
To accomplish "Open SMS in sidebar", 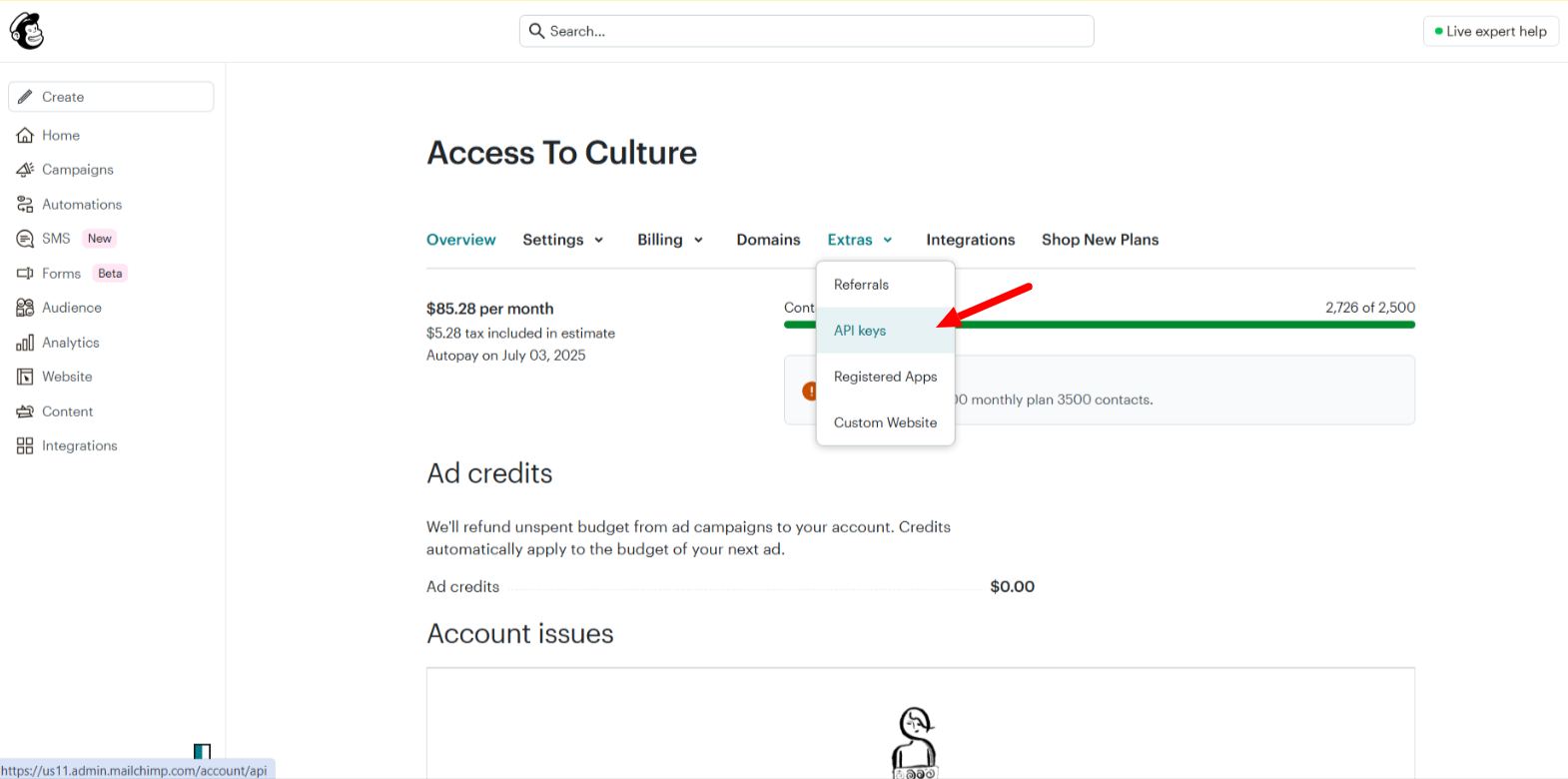I will pyautogui.click(x=56, y=239).
